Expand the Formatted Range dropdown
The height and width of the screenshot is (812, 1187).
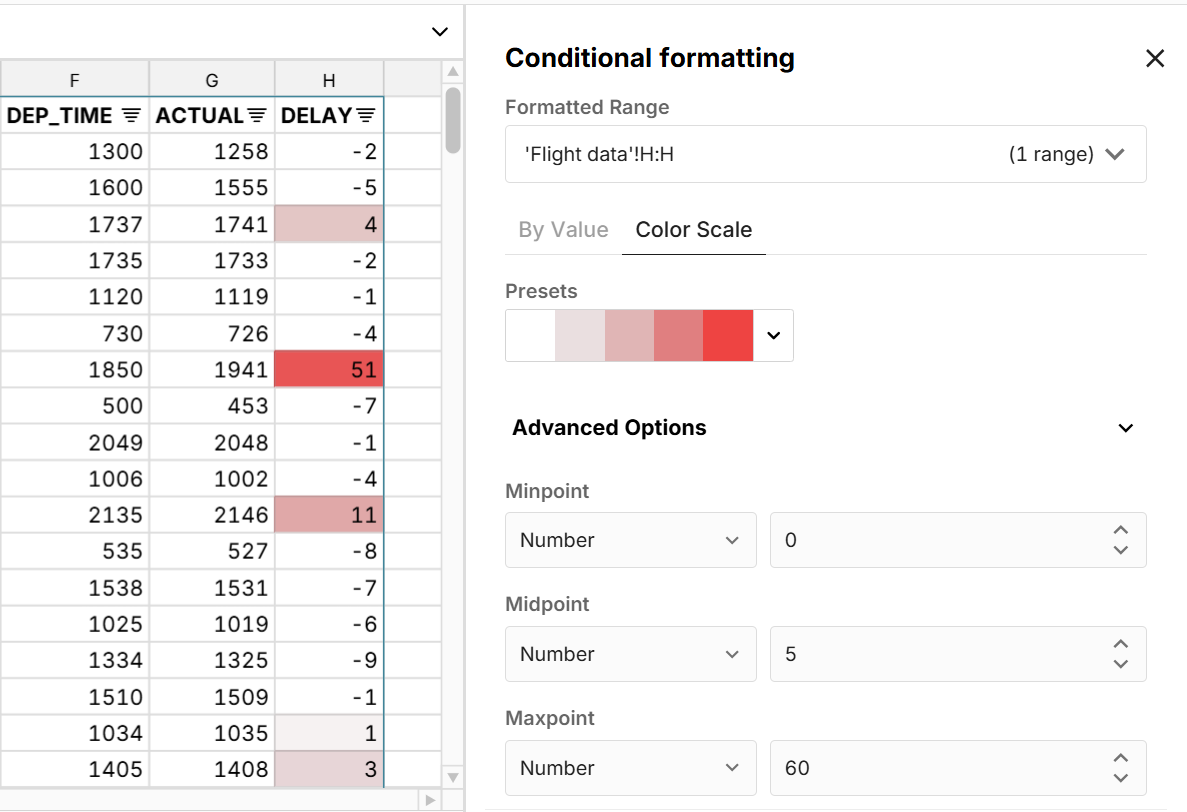click(1115, 154)
